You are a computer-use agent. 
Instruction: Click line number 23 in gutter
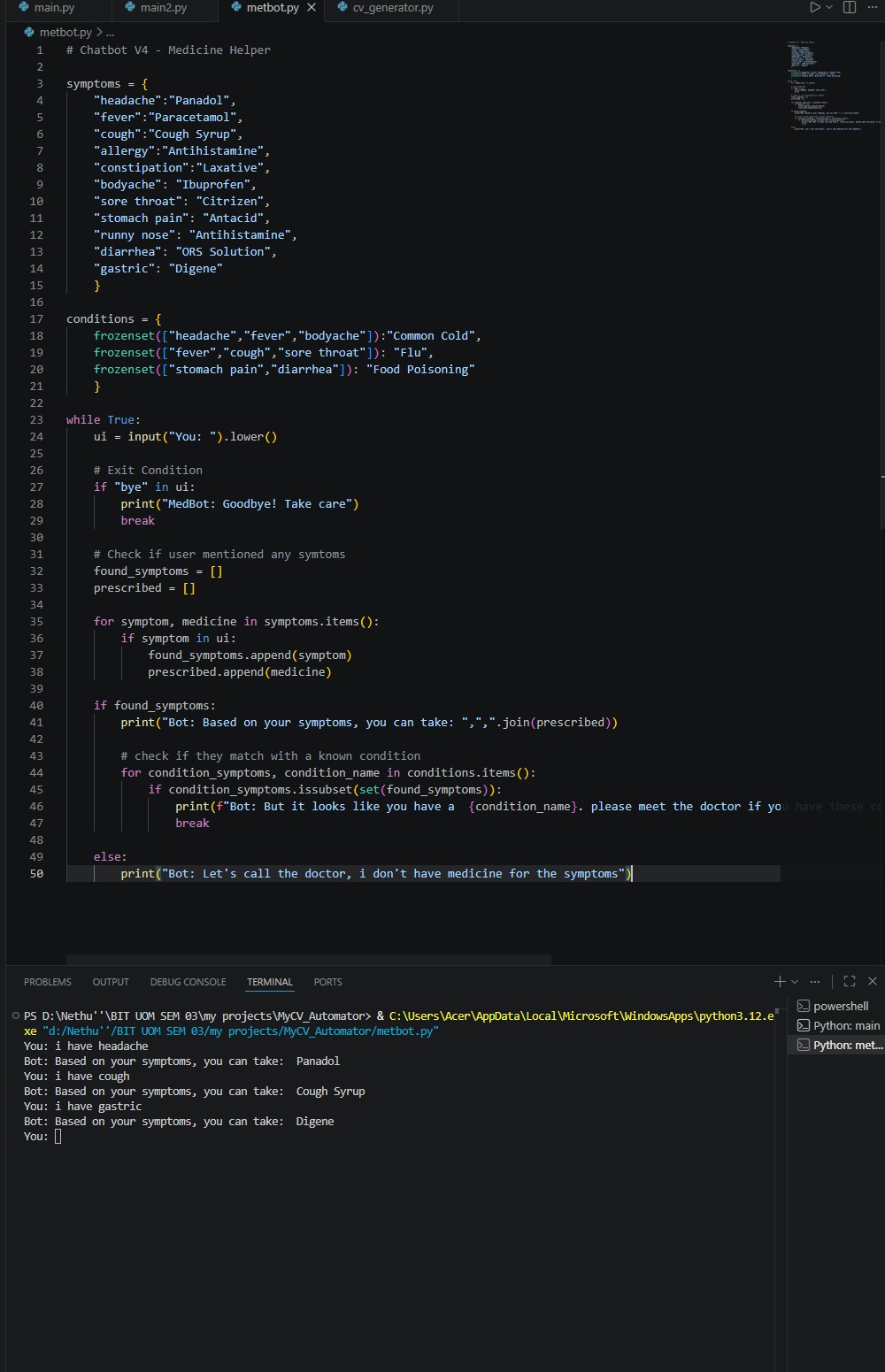click(36, 419)
